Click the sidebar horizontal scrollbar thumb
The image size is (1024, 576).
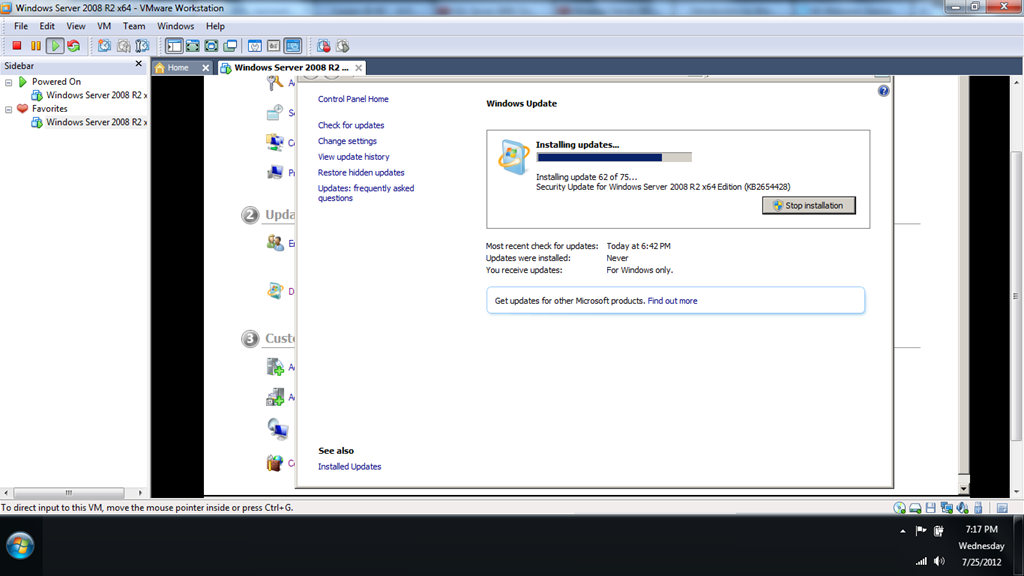coord(69,492)
